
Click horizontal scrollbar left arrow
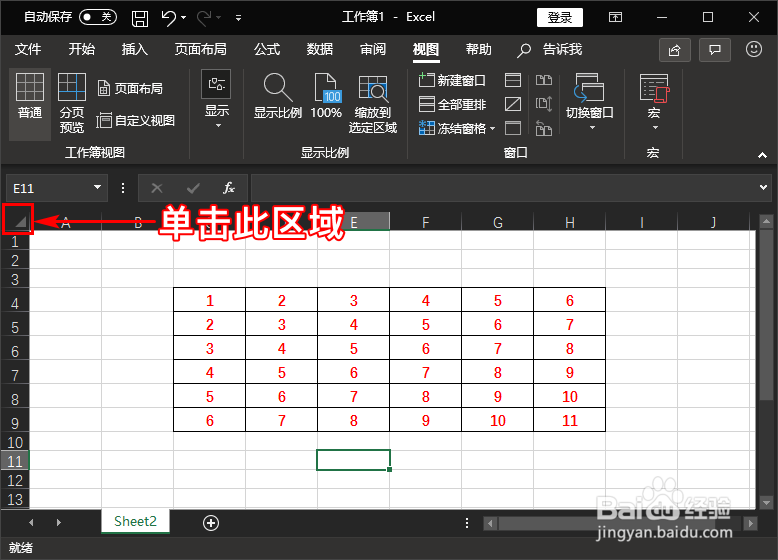(x=490, y=523)
